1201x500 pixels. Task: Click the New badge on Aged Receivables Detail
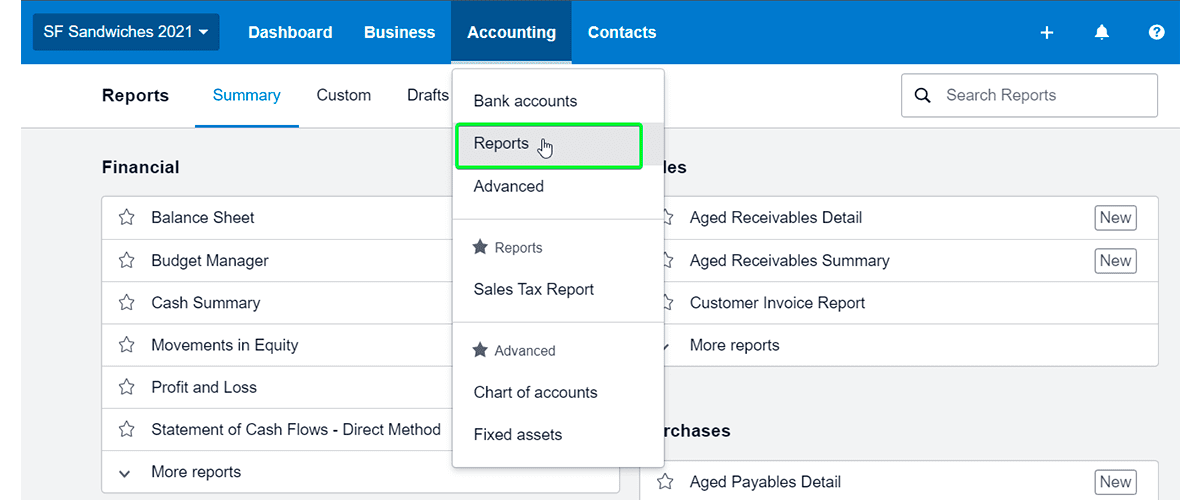point(1116,217)
